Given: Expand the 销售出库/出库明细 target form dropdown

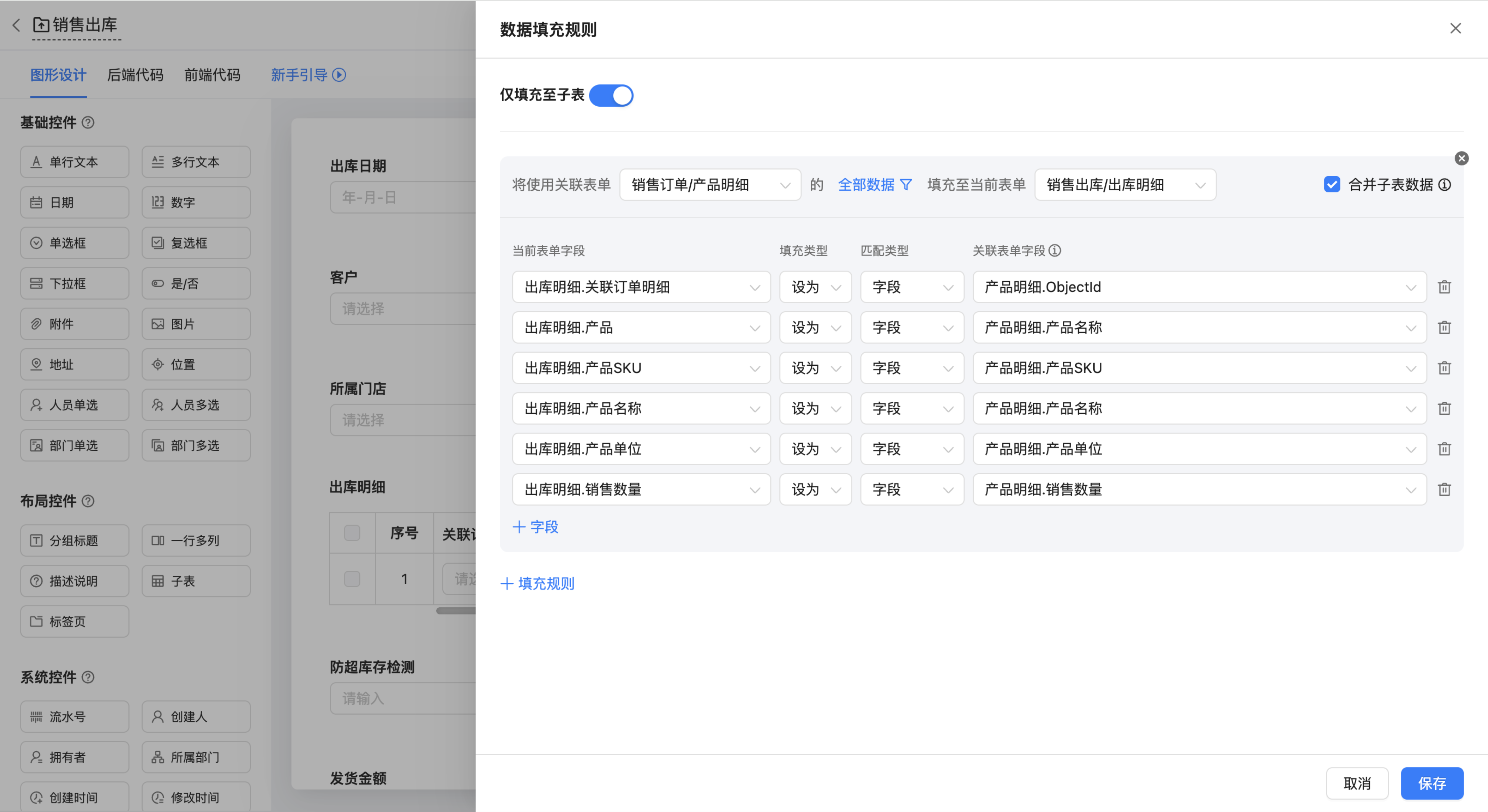Looking at the screenshot, I should pyautogui.click(x=1125, y=185).
